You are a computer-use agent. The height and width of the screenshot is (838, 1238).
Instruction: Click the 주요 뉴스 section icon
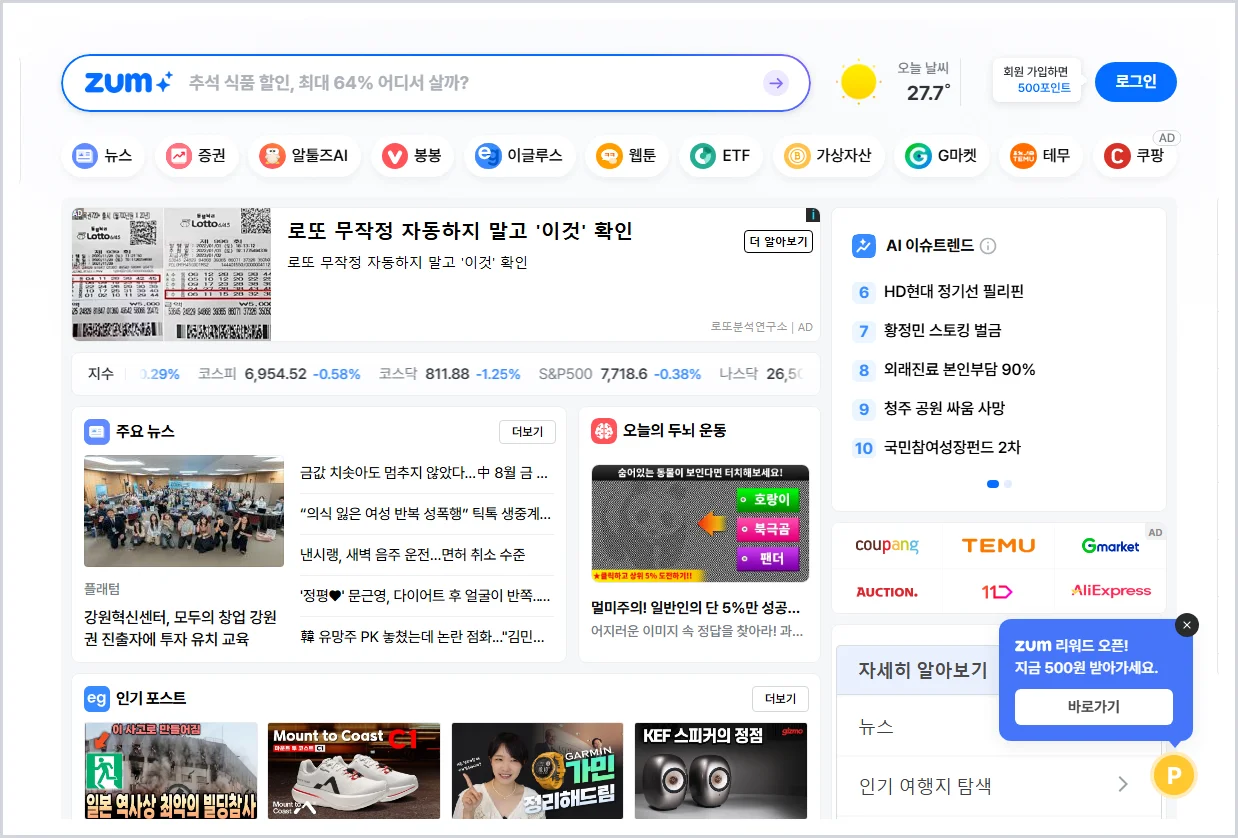click(x=96, y=431)
